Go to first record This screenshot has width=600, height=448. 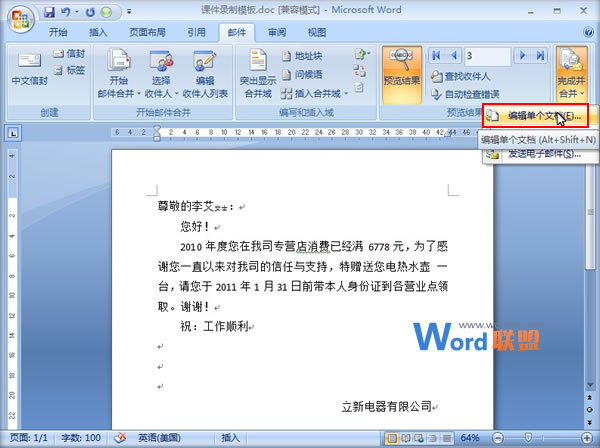pos(436,56)
